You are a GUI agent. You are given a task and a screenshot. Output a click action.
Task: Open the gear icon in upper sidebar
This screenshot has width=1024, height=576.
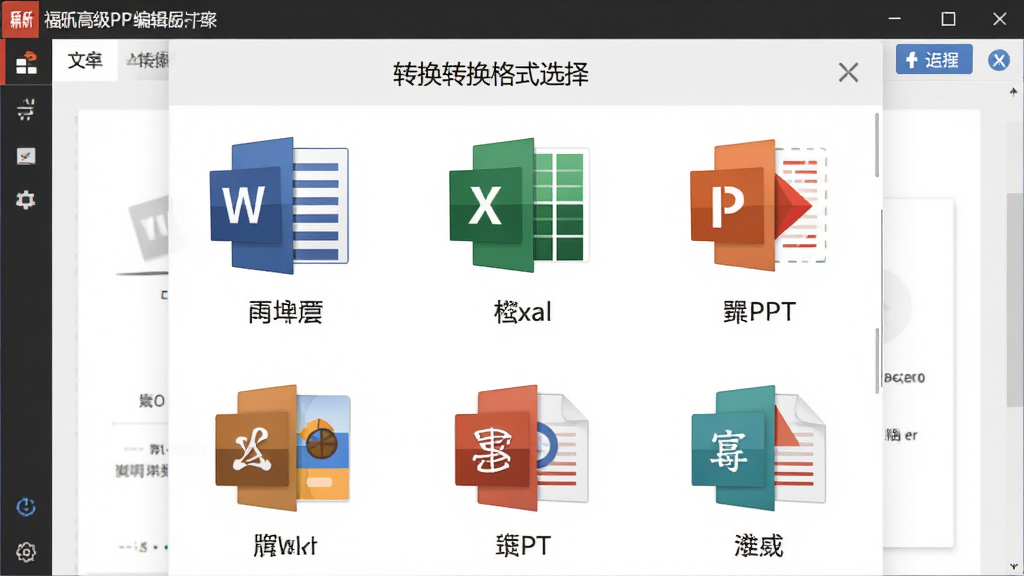point(25,200)
